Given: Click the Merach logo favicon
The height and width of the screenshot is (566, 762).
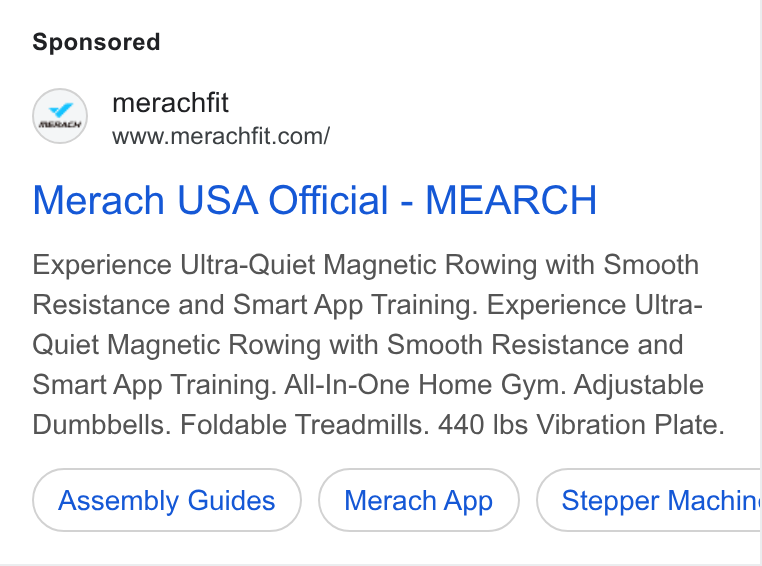Looking at the screenshot, I should [x=60, y=116].
